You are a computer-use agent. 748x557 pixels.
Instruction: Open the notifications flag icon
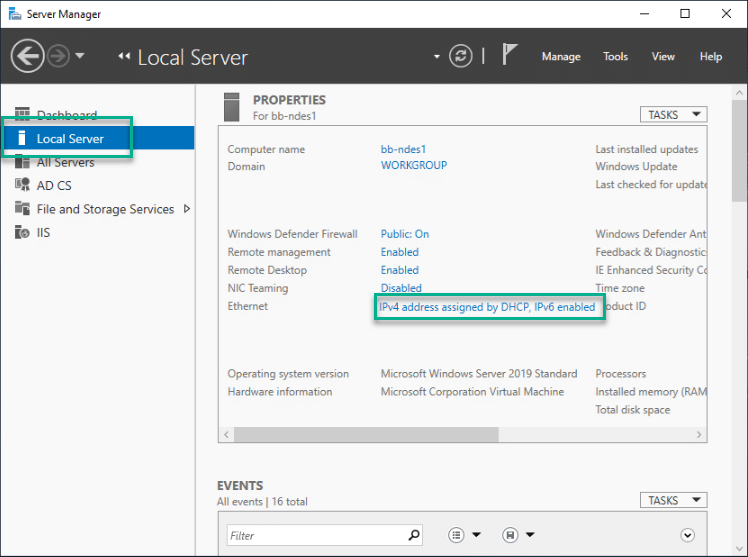point(509,54)
